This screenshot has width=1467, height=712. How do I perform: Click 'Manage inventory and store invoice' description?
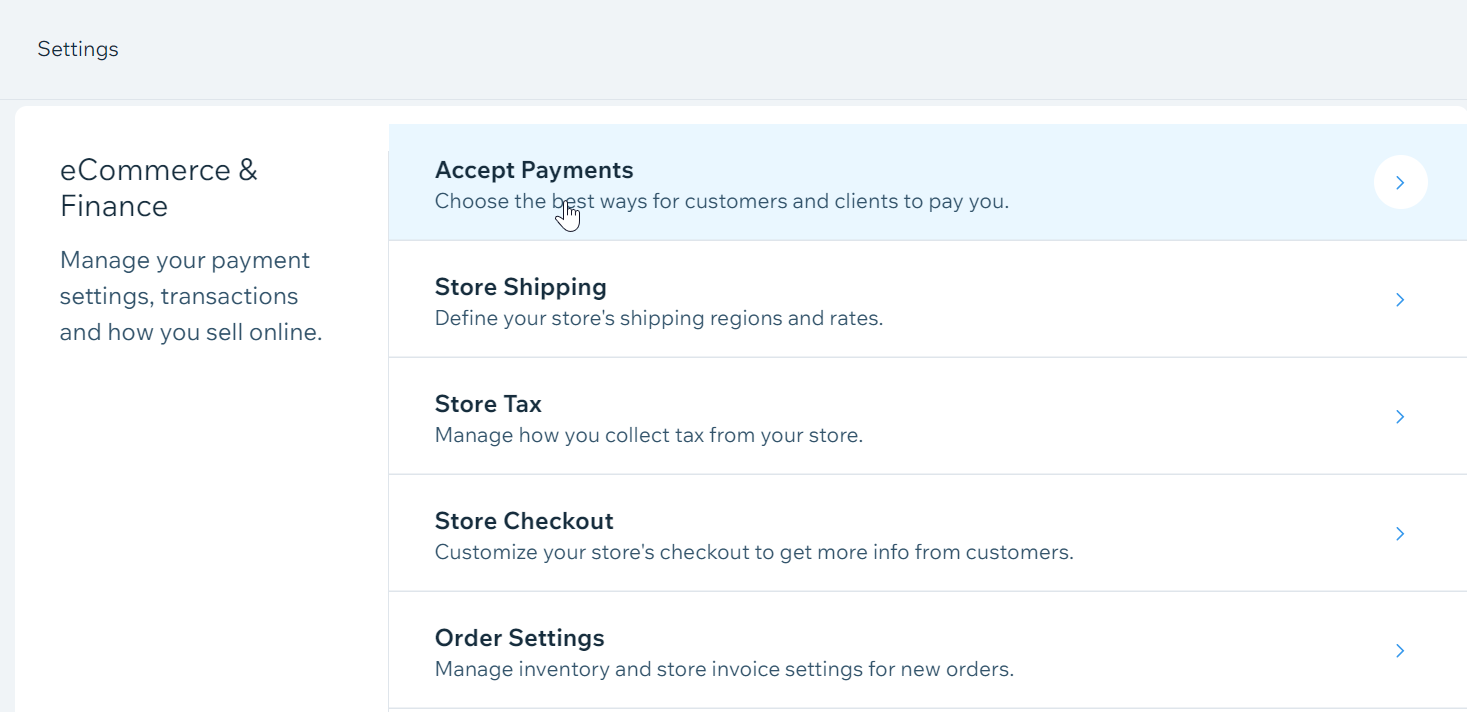click(x=724, y=669)
